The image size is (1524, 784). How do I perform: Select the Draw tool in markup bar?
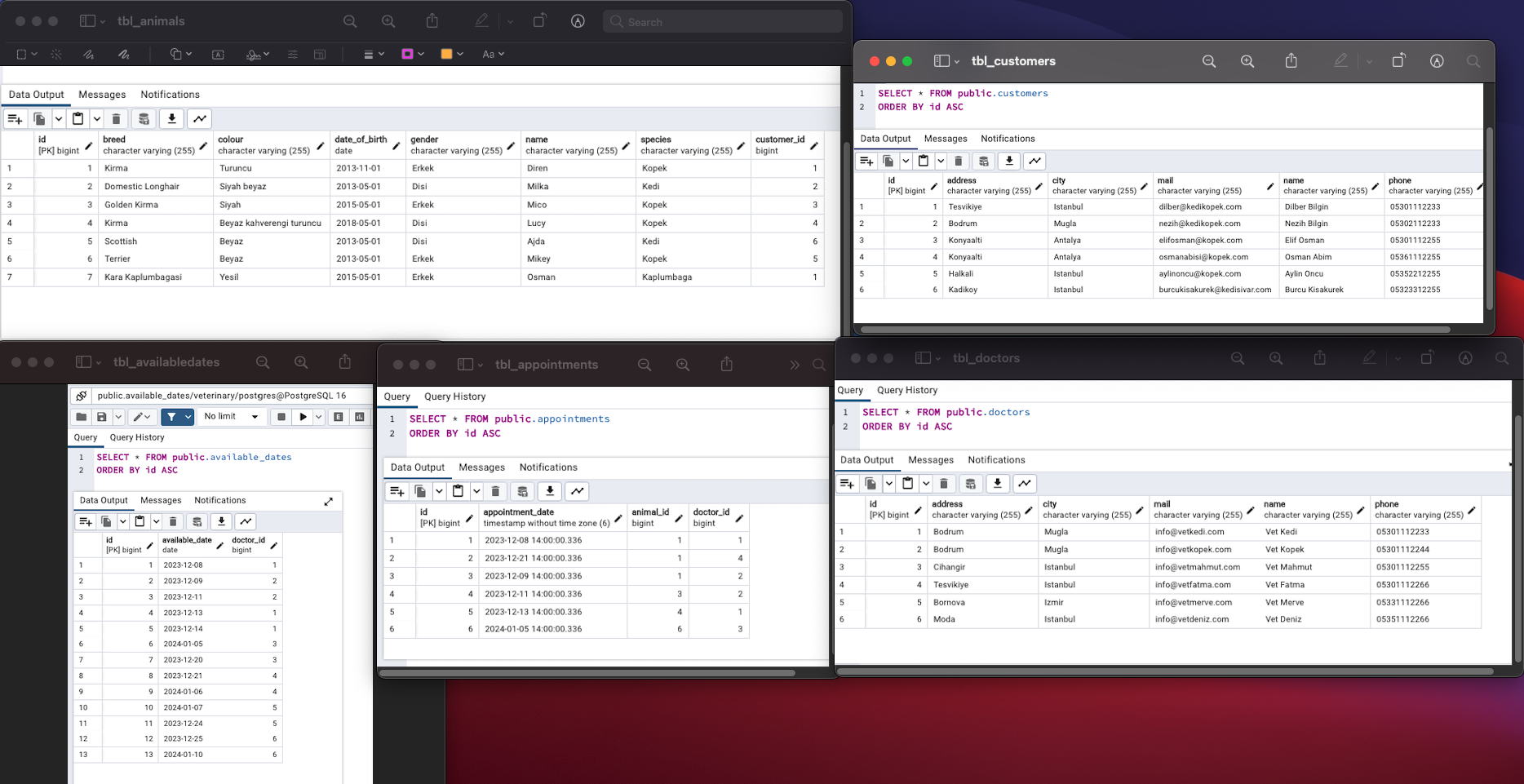123,54
